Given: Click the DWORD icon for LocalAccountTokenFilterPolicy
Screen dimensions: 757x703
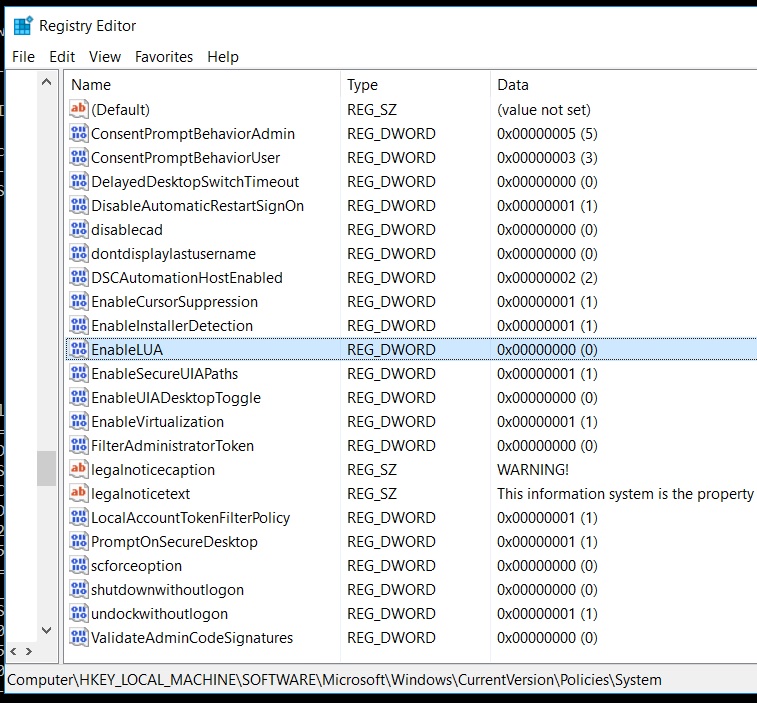Looking at the screenshot, I should click(79, 518).
